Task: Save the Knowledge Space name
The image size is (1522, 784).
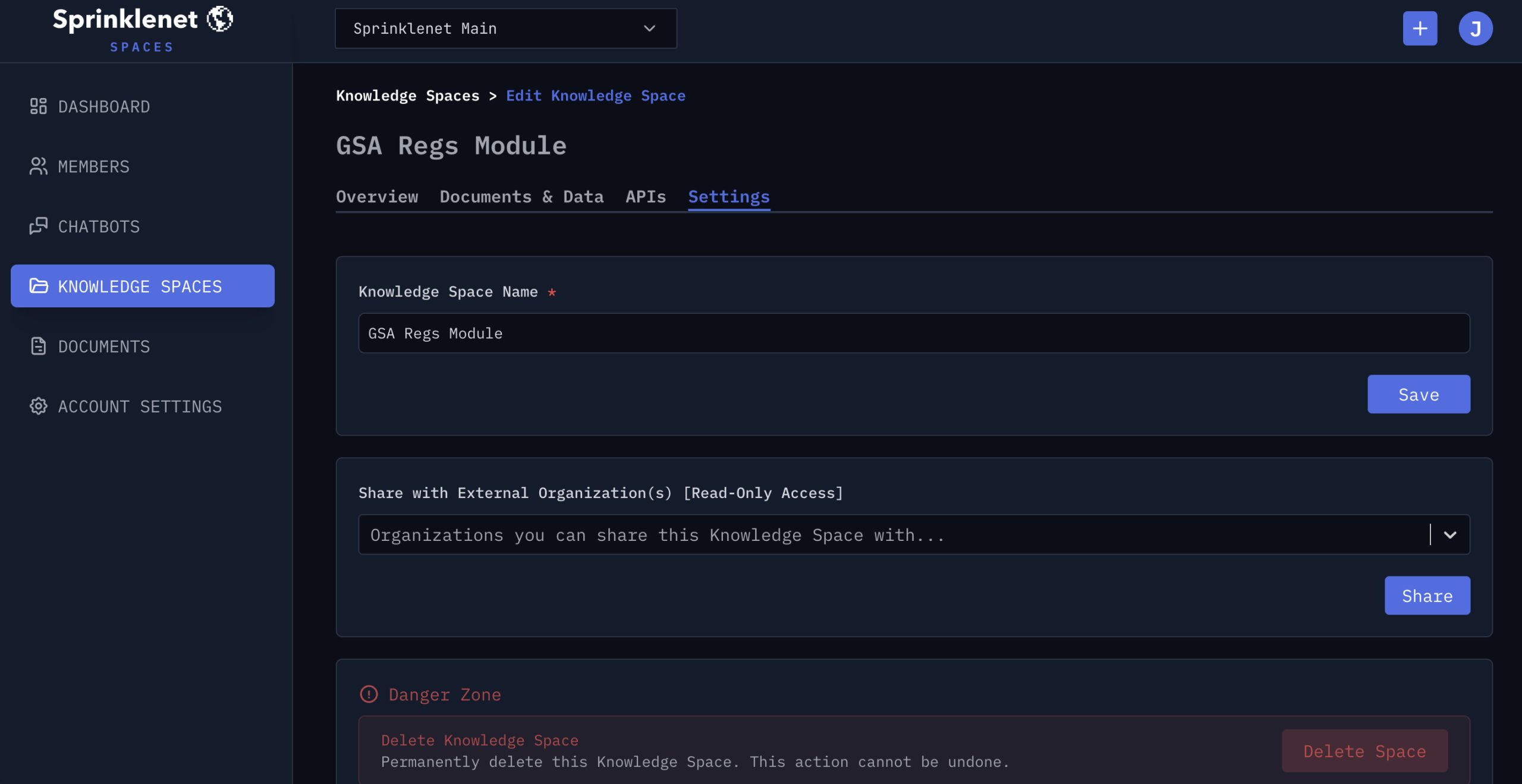Action: (x=1419, y=395)
